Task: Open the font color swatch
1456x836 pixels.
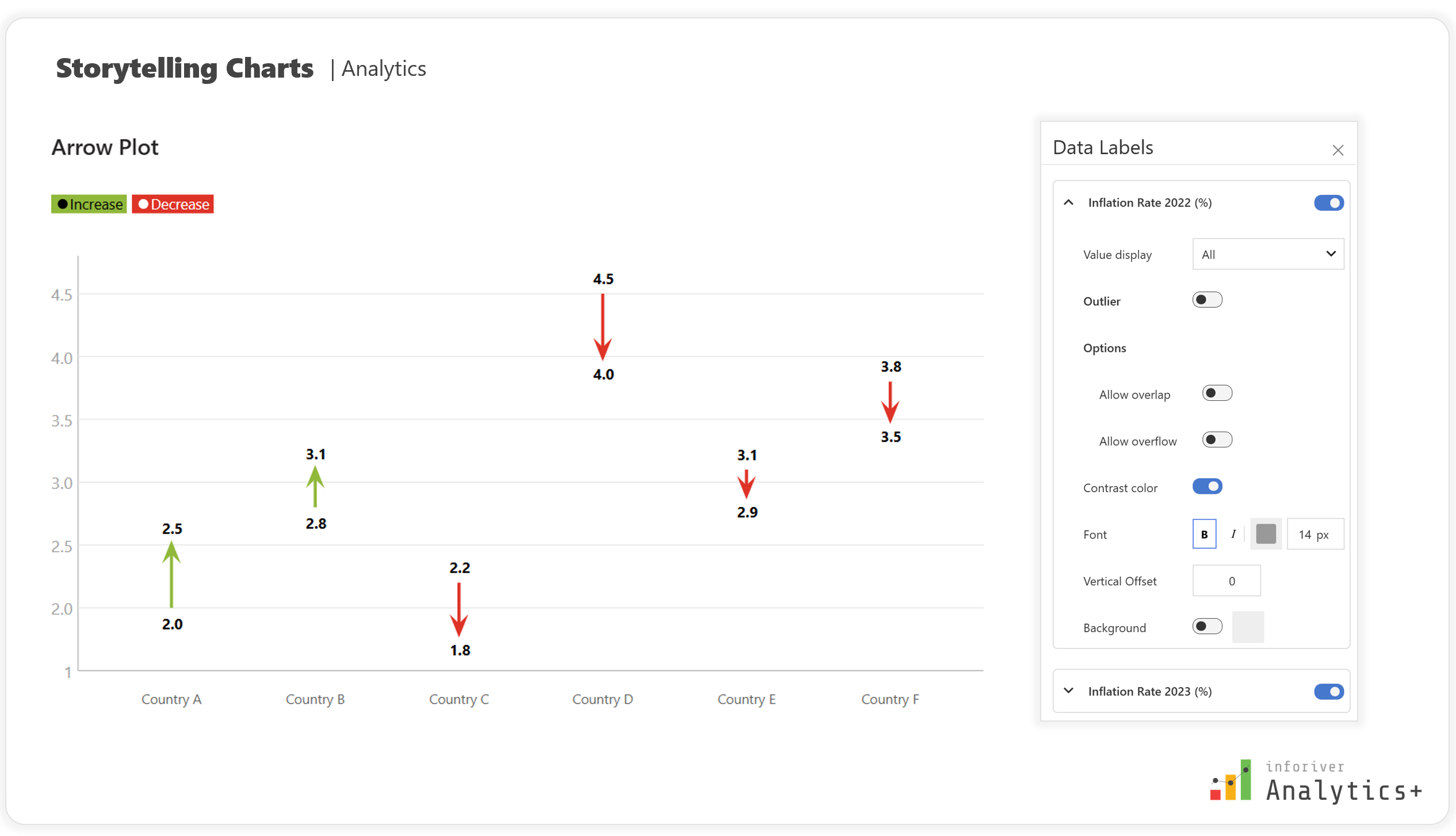Action: pos(1266,534)
